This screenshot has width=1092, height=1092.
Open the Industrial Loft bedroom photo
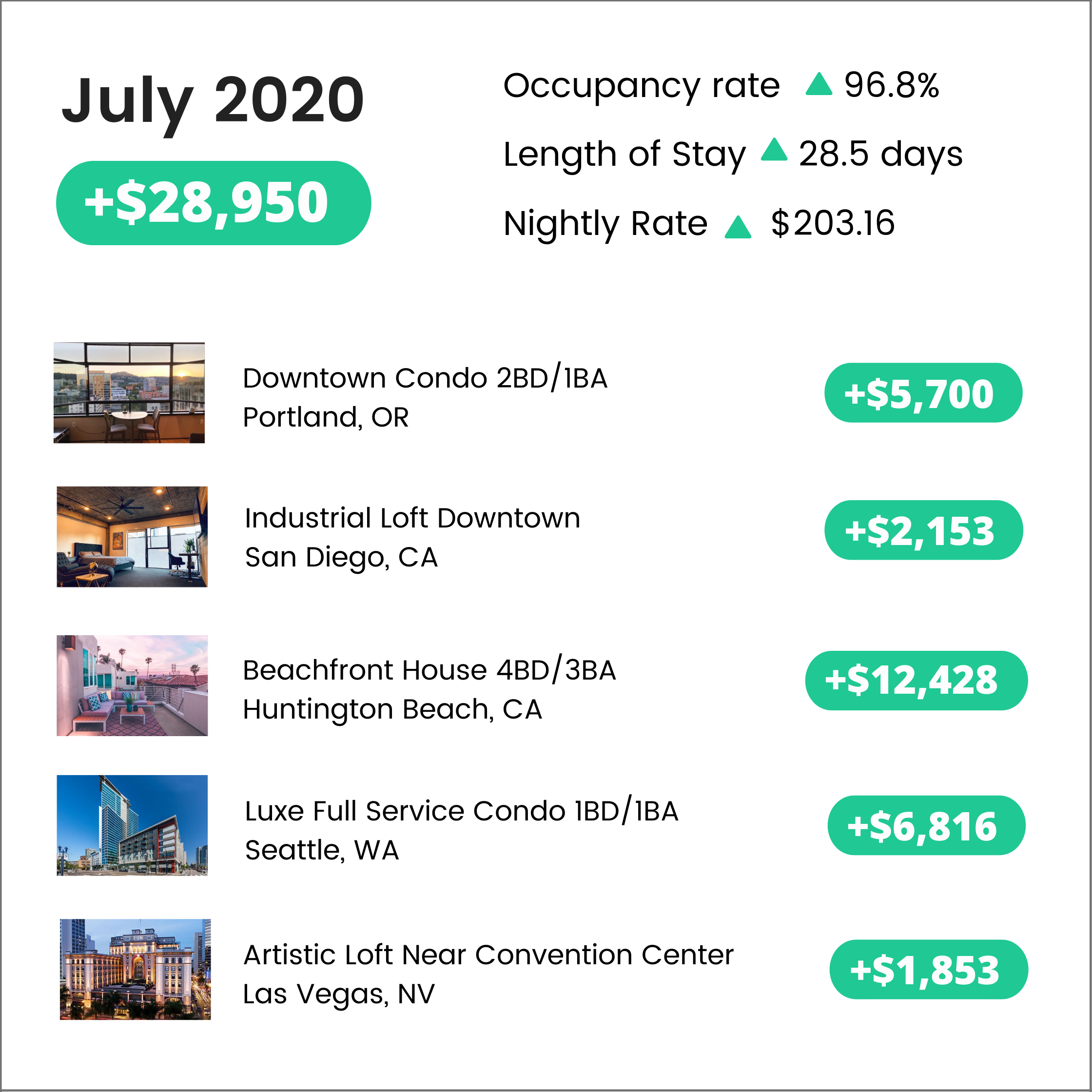pos(132,536)
